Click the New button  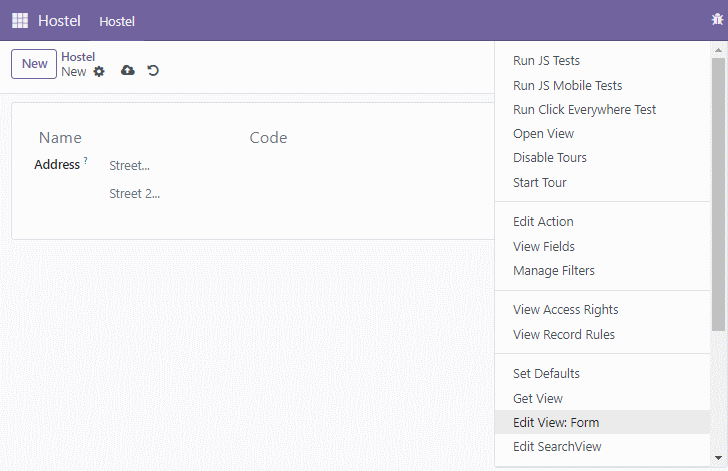coord(34,64)
